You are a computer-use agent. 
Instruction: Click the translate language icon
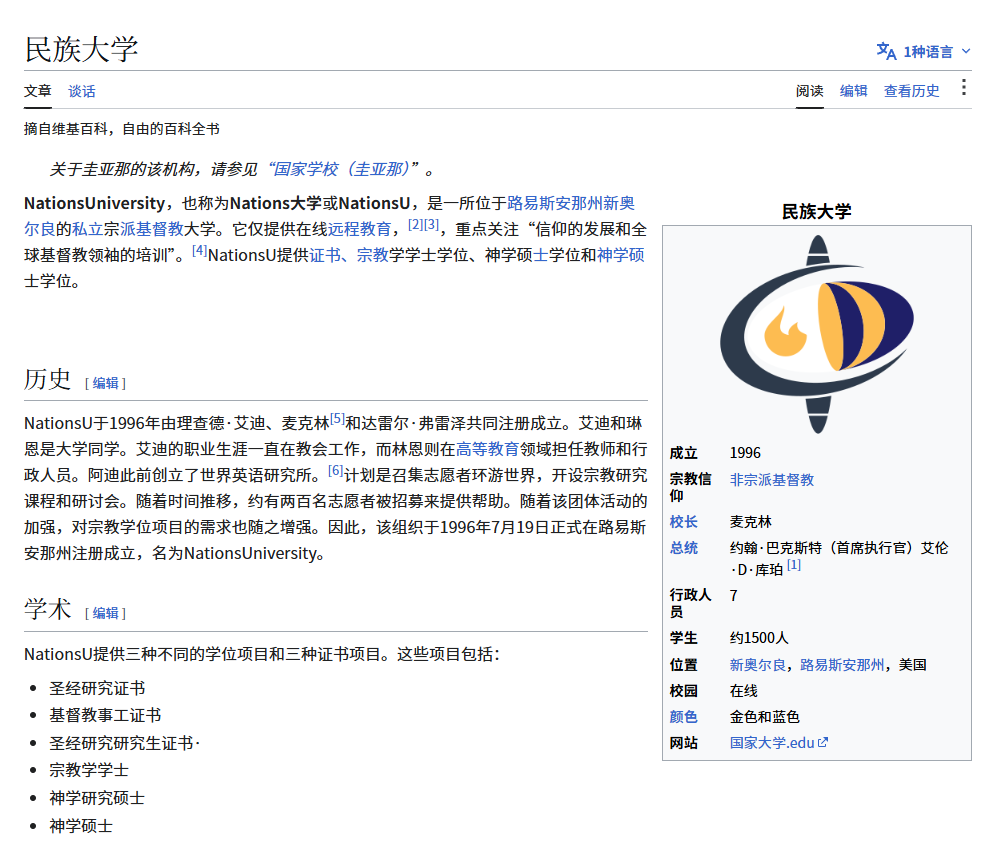886,51
